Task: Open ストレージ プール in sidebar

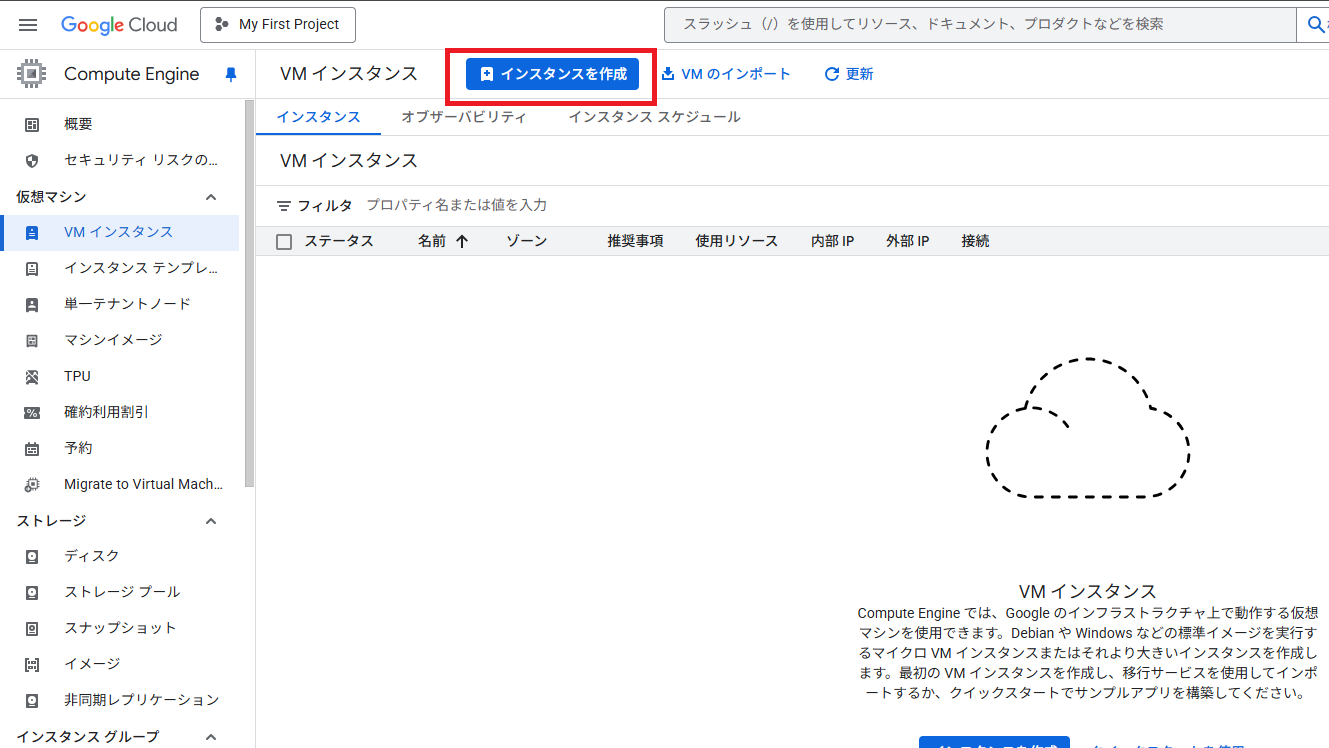Action: pos(120,592)
